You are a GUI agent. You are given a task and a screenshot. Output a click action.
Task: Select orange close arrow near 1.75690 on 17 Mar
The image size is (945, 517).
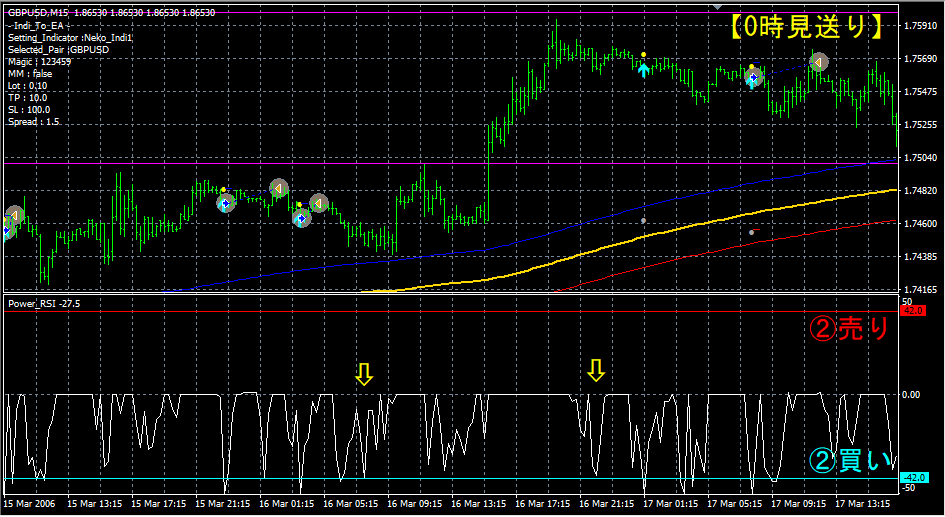click(x=818, y=61)
